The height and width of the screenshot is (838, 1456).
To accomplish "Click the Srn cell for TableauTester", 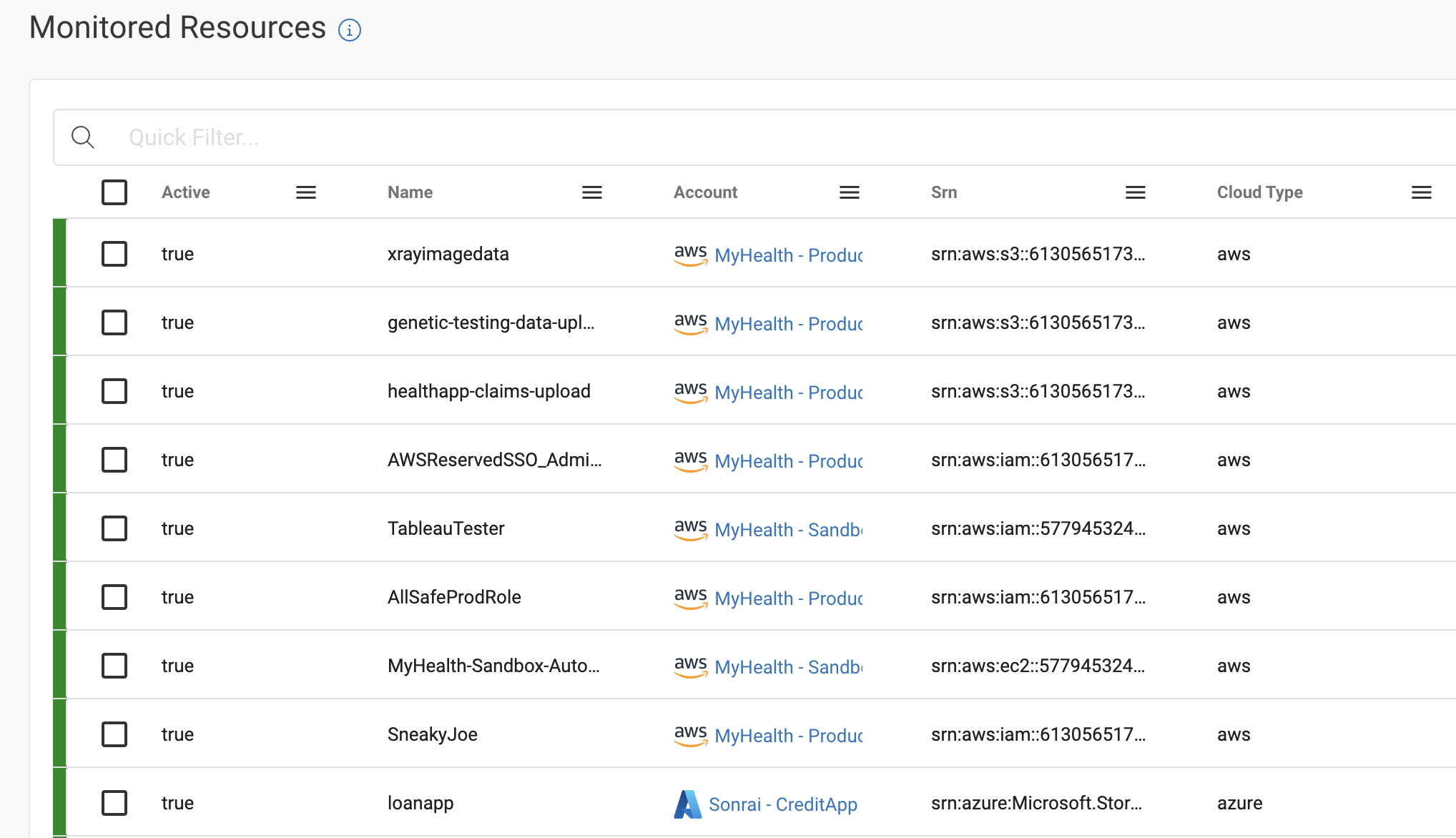I will point(1038,528).
